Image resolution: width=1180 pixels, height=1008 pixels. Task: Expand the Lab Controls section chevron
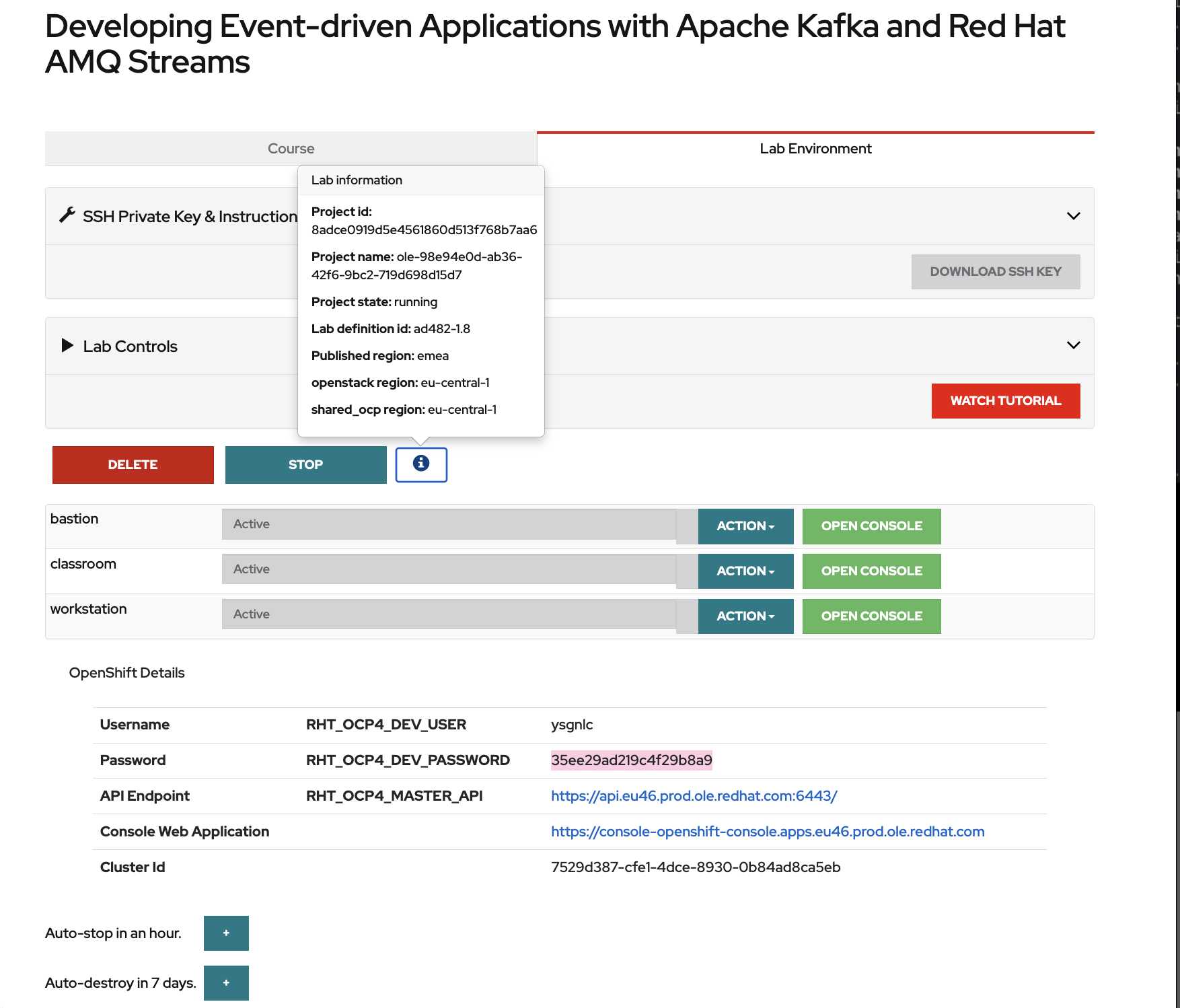tap(1073, 345)
